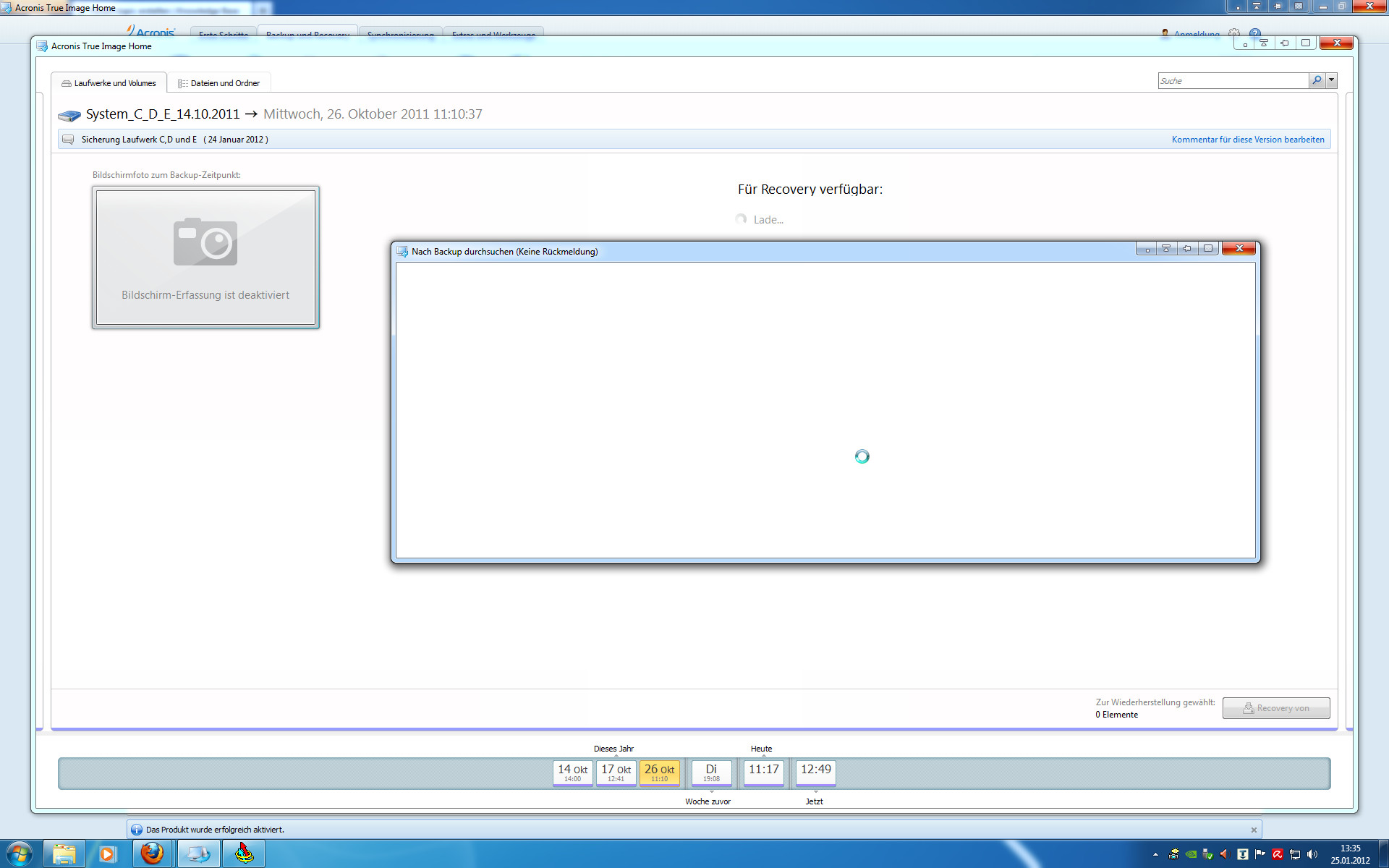Viewport: 1389px width, 868px height.
Task: Click the blue drive icon beside System_C_D_E
Action: pyautogui.click(x=69, y=115)
